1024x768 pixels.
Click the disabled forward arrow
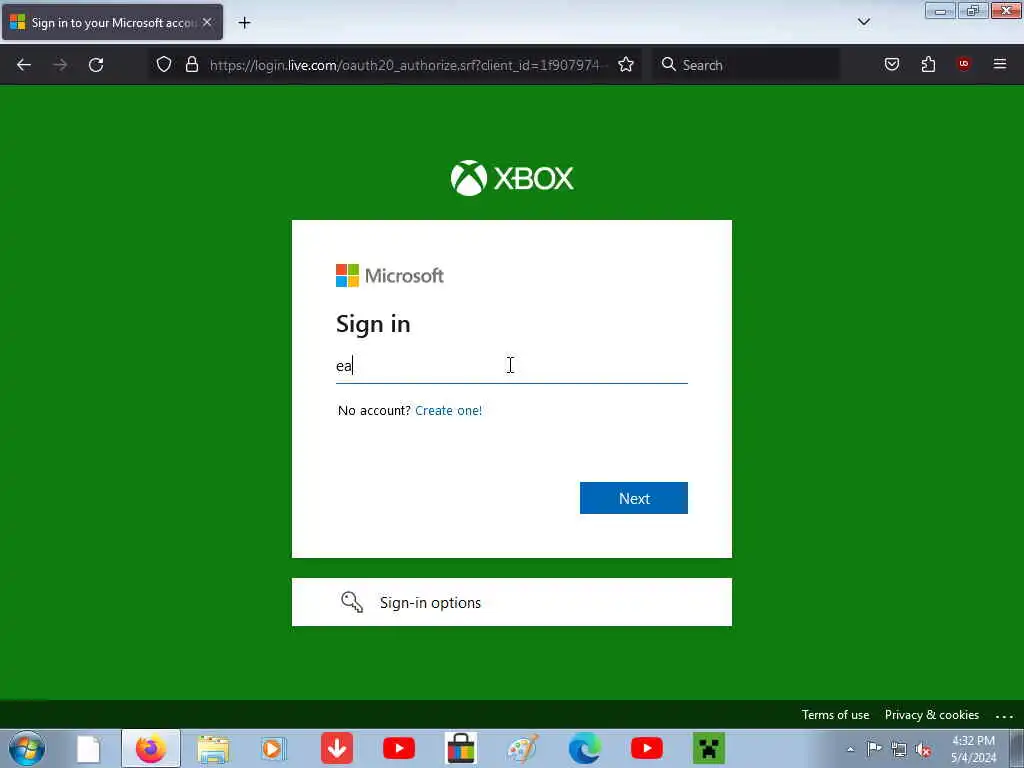tap(60, 65)
